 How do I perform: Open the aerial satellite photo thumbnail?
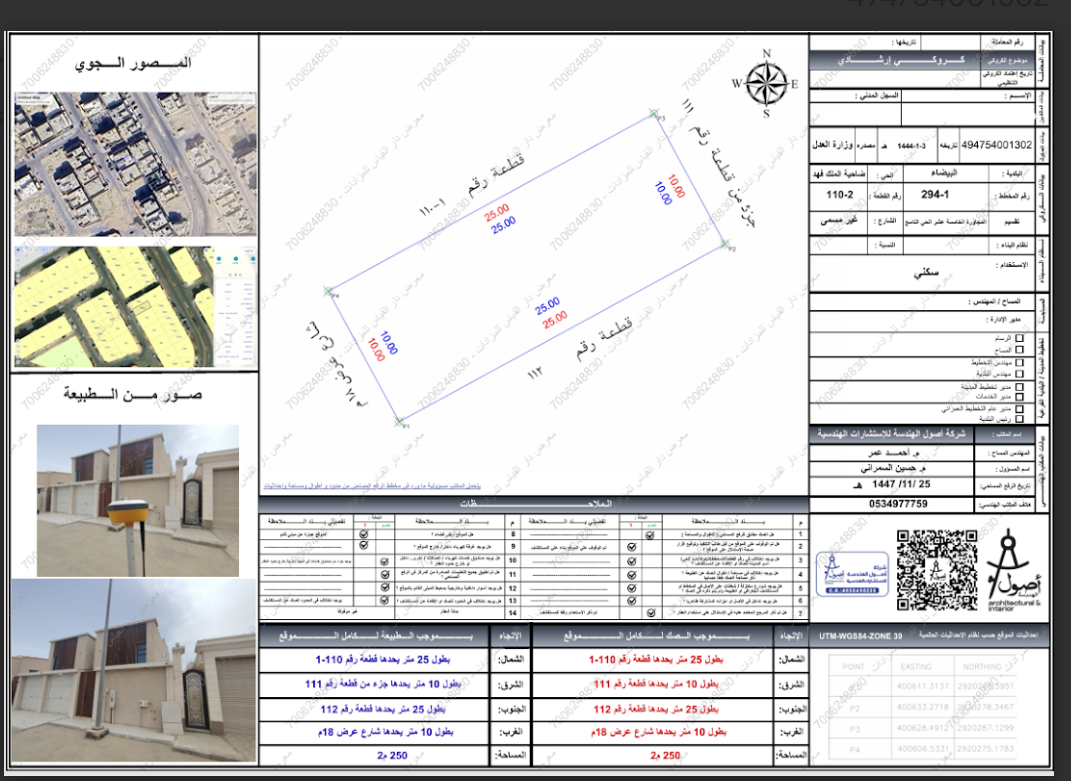click(135, 164)
